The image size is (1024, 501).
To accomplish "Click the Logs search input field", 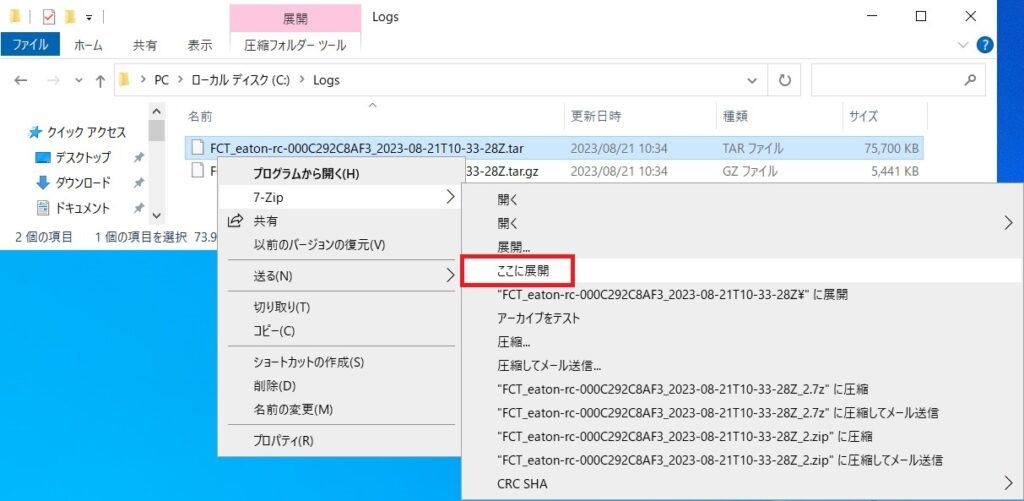I will (885, 80).
